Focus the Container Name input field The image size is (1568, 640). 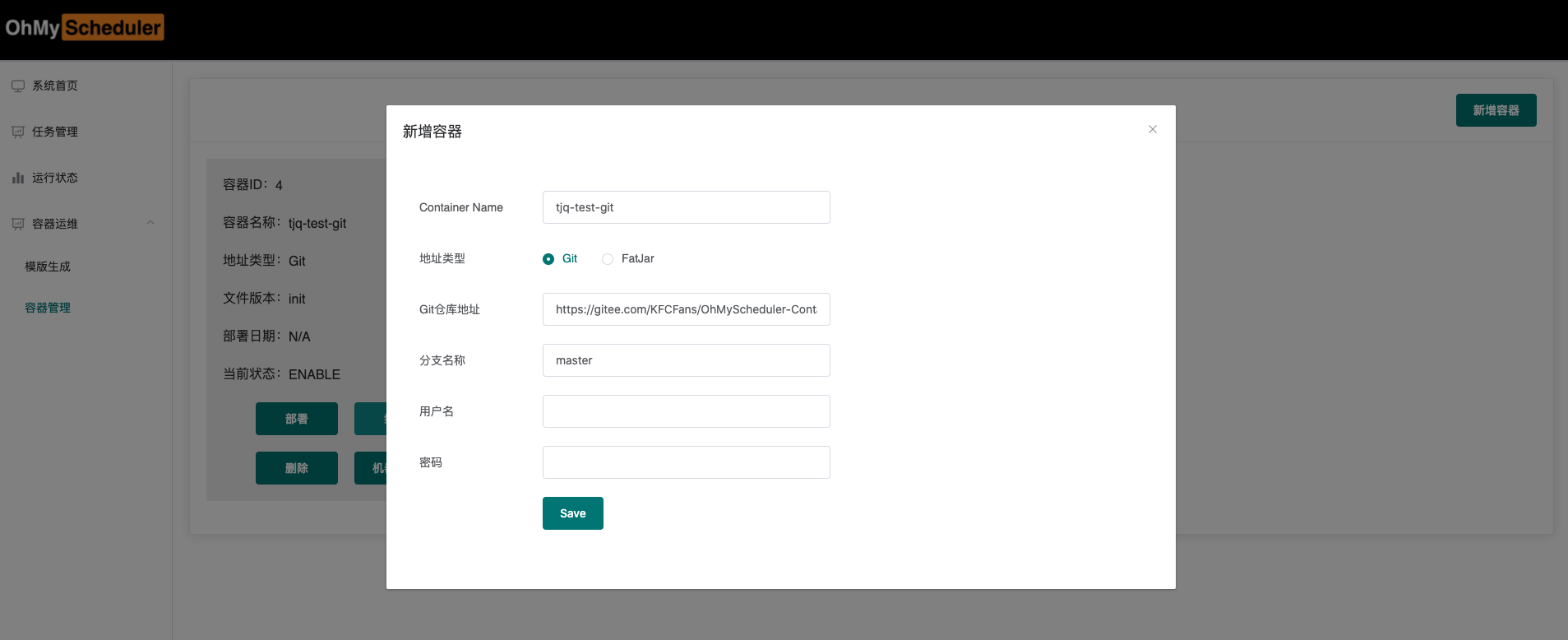pos(687,207)
